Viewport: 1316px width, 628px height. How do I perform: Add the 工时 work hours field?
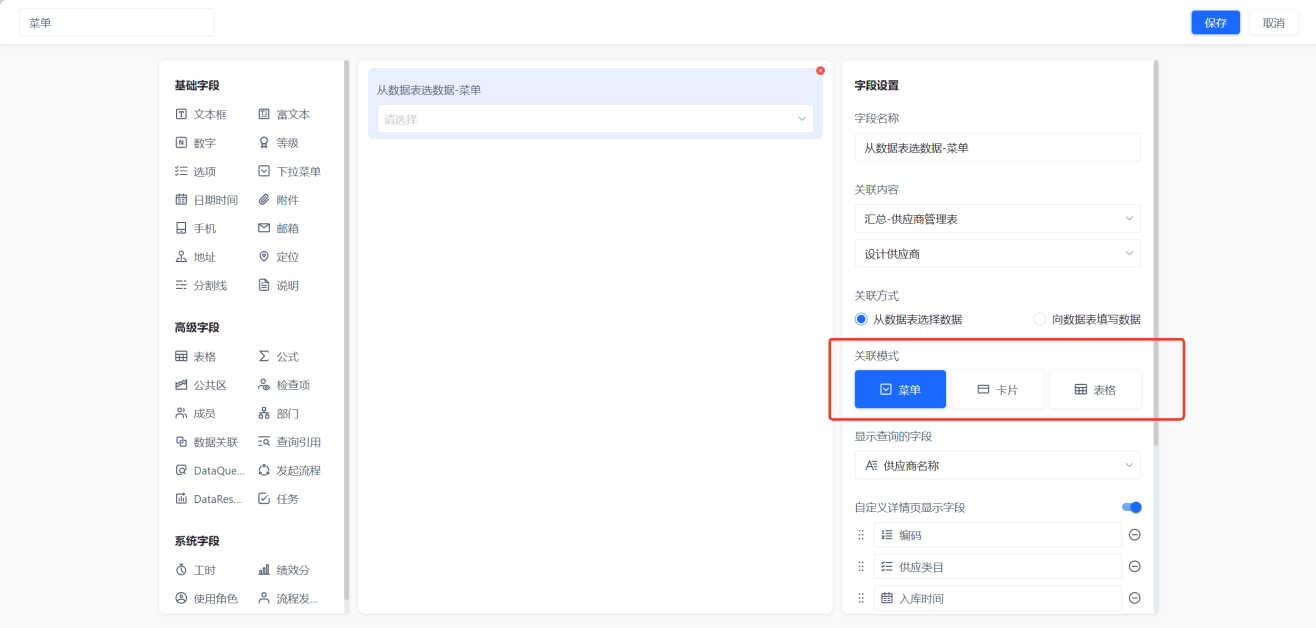(x=195, y=570)
